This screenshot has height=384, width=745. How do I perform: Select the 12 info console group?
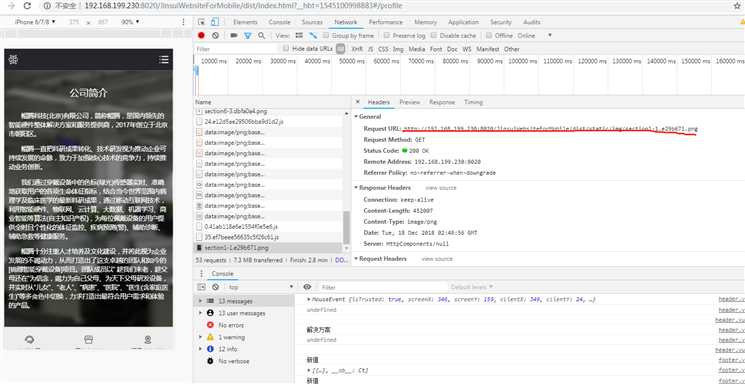point(244,349)
